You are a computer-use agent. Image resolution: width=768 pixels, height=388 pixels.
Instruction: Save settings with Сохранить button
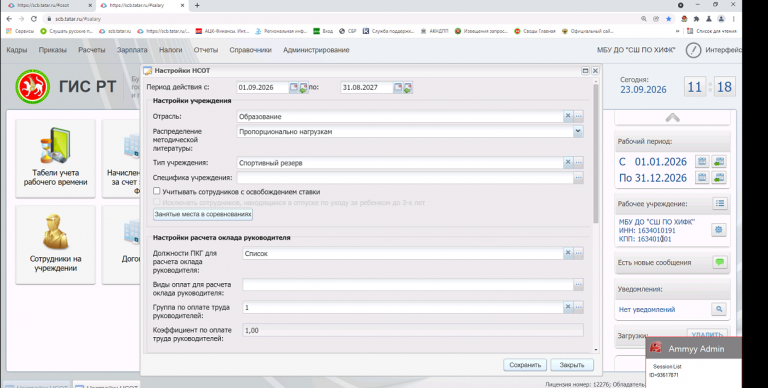pyautogui.click(x=525, y=365)
